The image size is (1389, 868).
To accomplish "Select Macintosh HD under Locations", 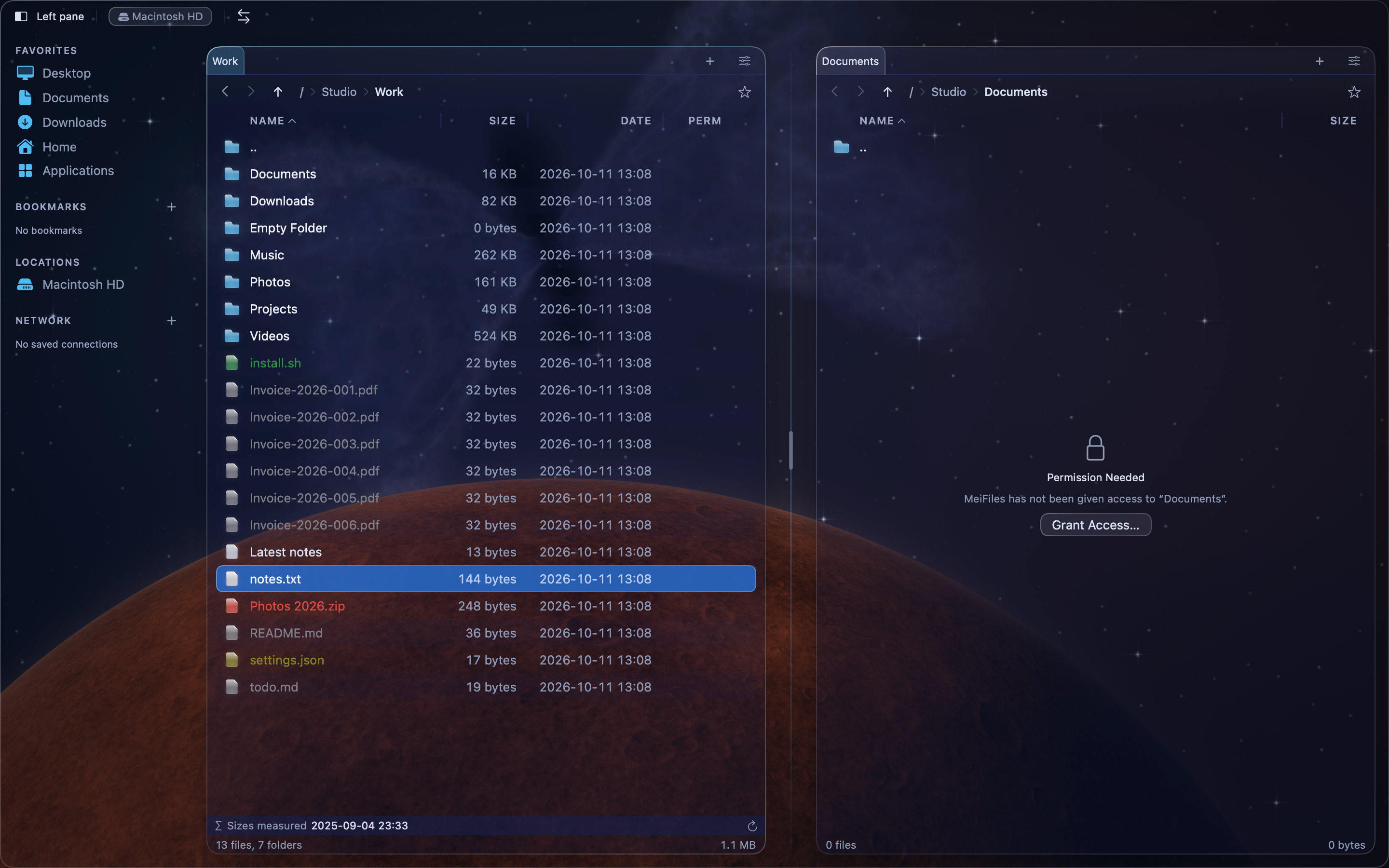I will [70, 284].
